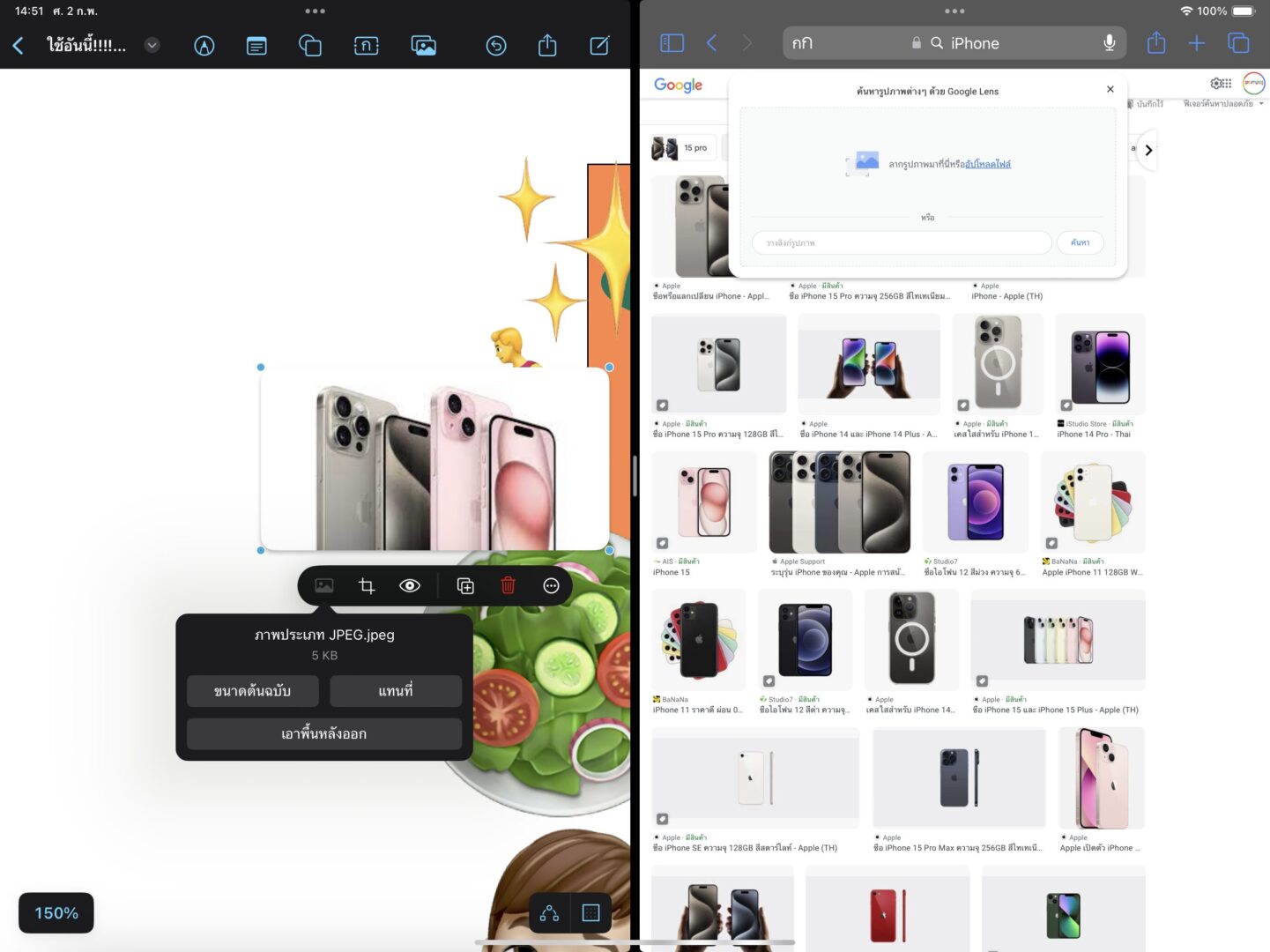The height and width of the screenshot is (952, 1270).
Task: Open AIS pink iPhone 15 result
Action: (x=704, y=502)
